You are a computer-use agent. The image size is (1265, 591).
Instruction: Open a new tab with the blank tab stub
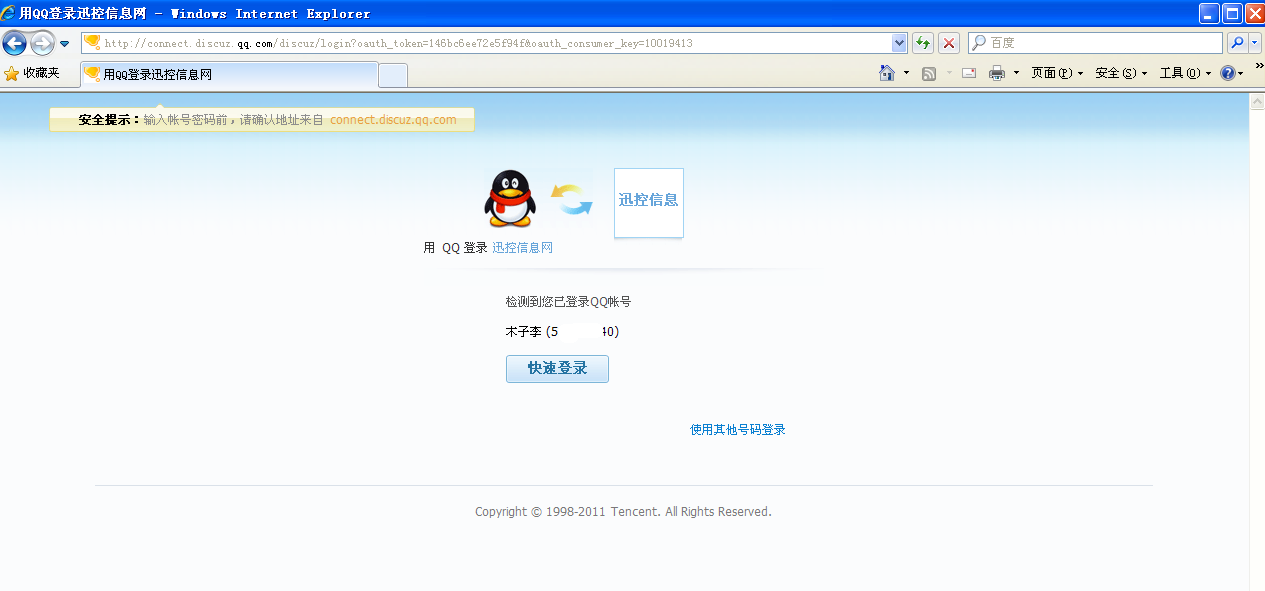pos(392,74)
